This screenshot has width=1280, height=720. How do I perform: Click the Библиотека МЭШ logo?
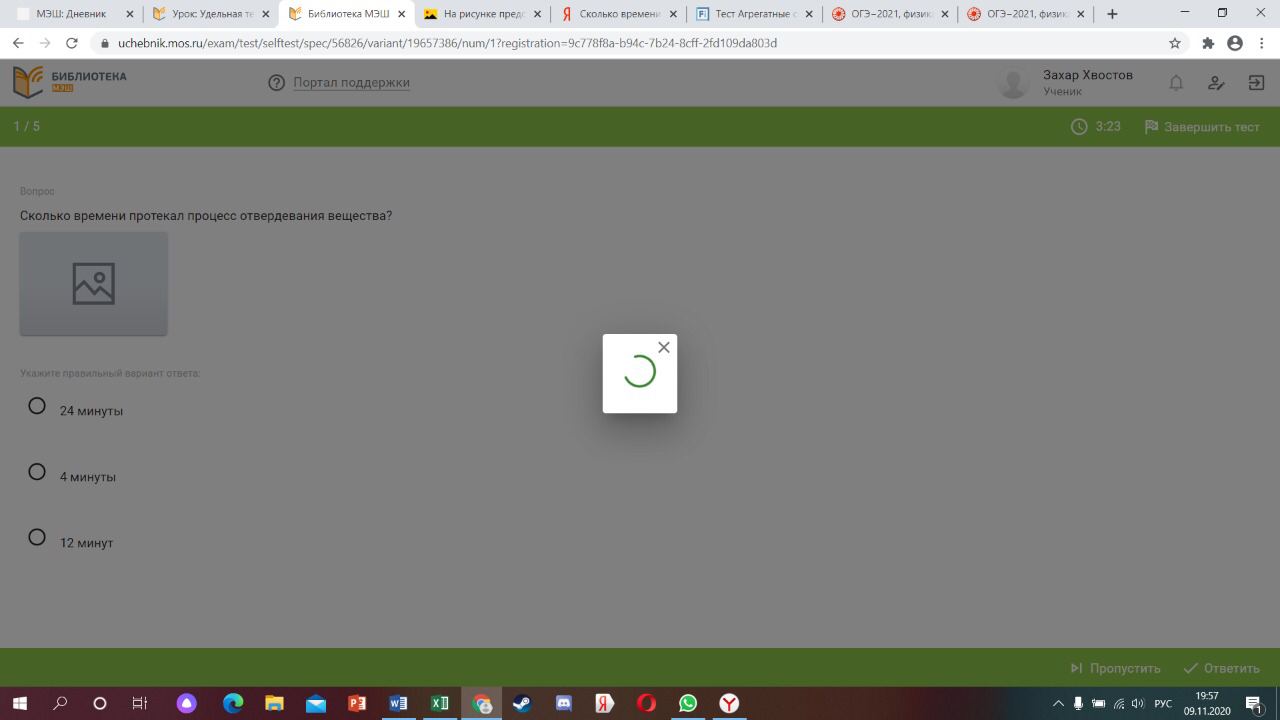pos(70,82)
